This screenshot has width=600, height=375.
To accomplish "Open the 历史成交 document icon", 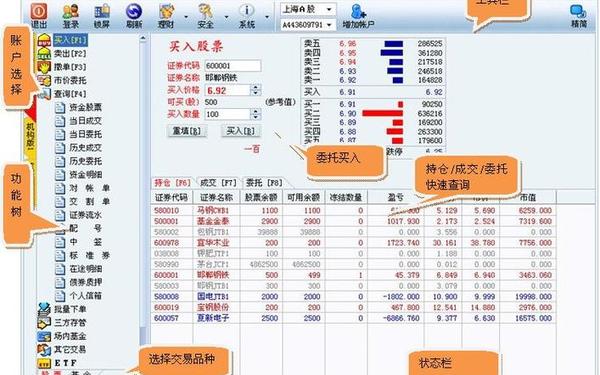I will coord(60,148).
